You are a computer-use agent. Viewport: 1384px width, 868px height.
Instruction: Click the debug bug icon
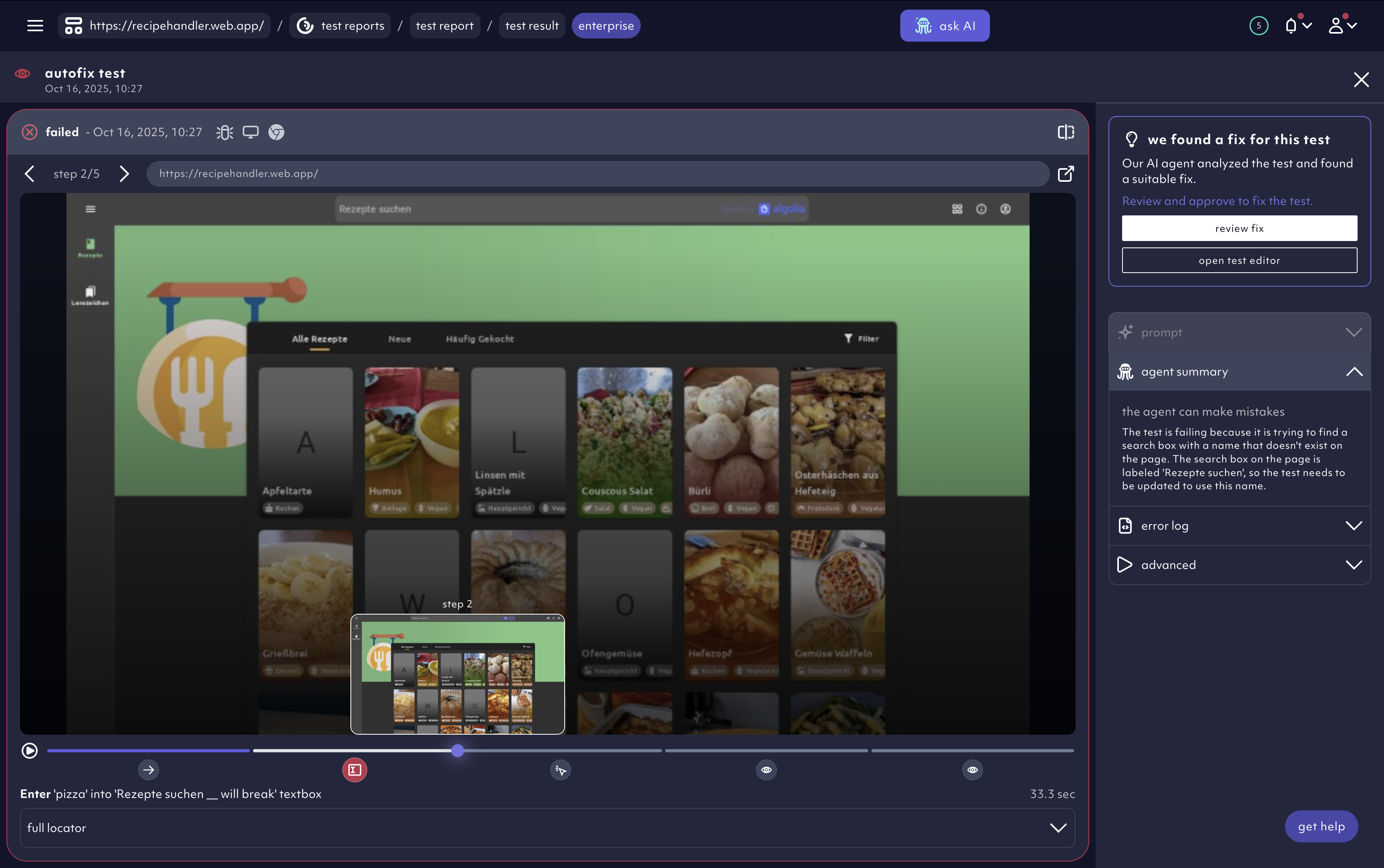coord(224,133)
